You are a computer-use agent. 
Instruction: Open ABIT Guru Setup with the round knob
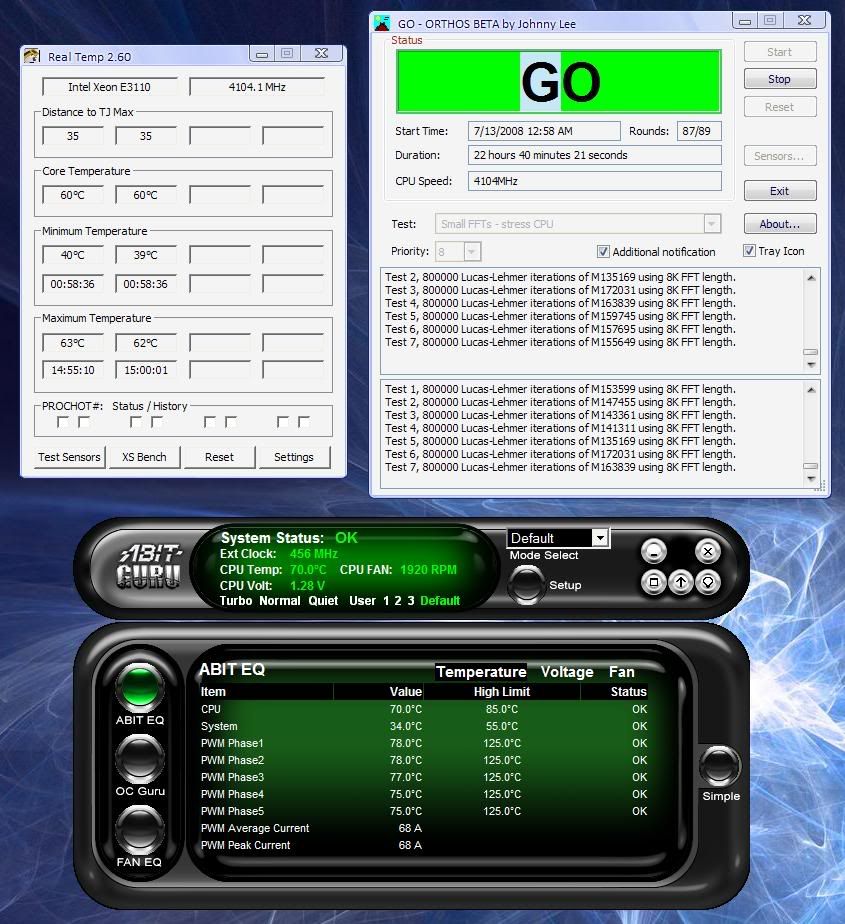(526, 584)
